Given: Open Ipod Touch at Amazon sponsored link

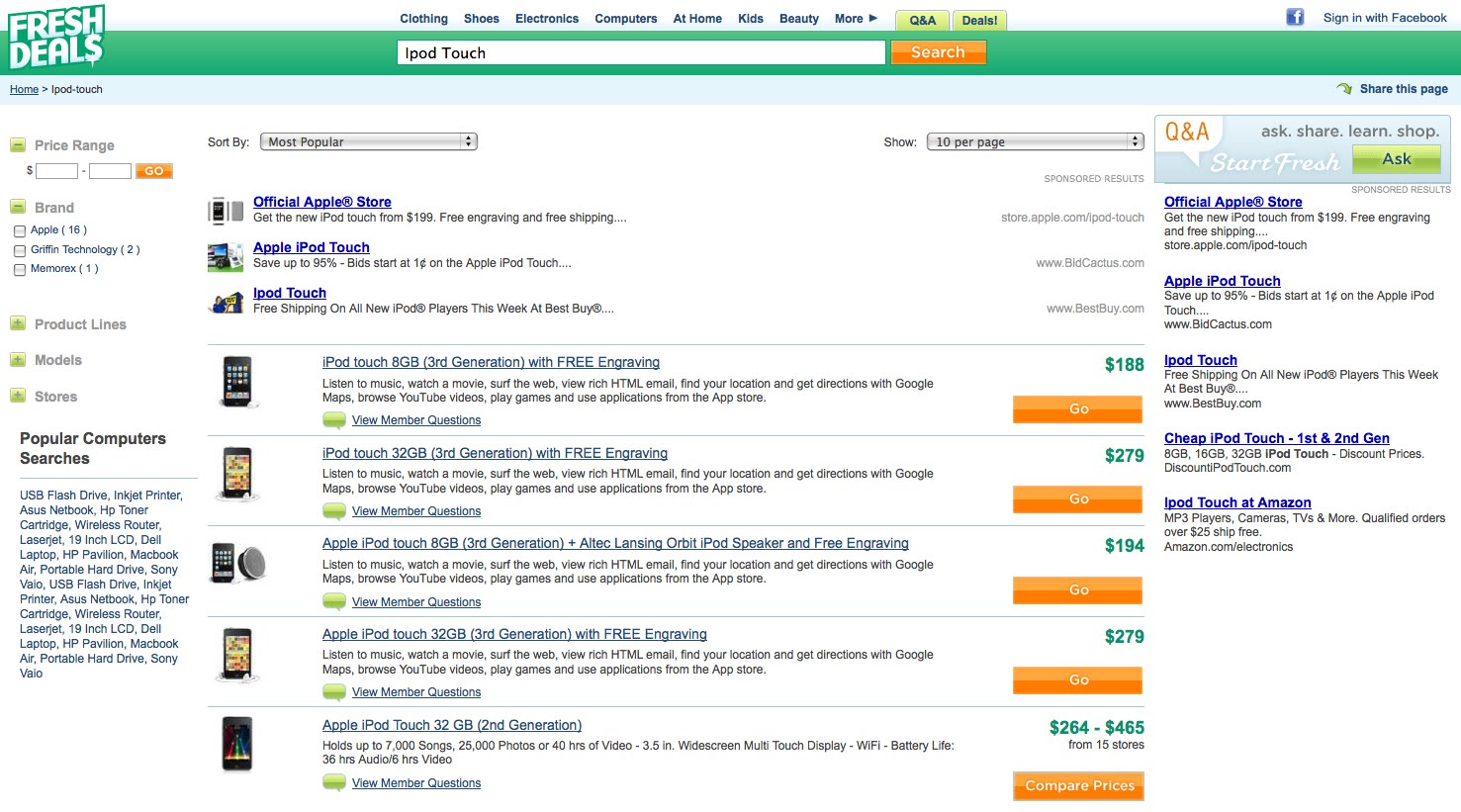Looking at the screenshot, I should point(1237,502).
